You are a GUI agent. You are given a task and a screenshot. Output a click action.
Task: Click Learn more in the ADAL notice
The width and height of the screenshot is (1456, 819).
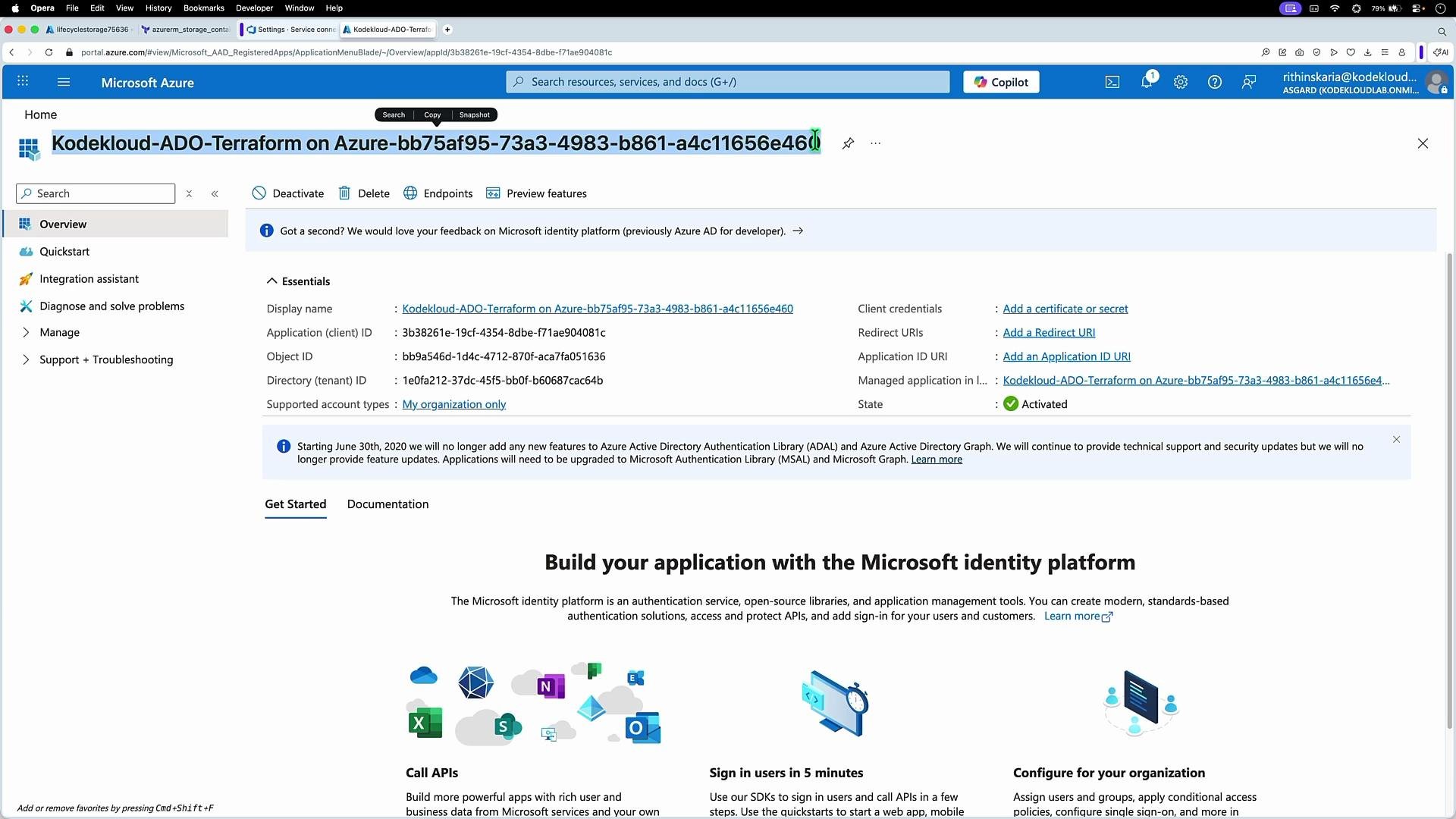tap(937, 460)
